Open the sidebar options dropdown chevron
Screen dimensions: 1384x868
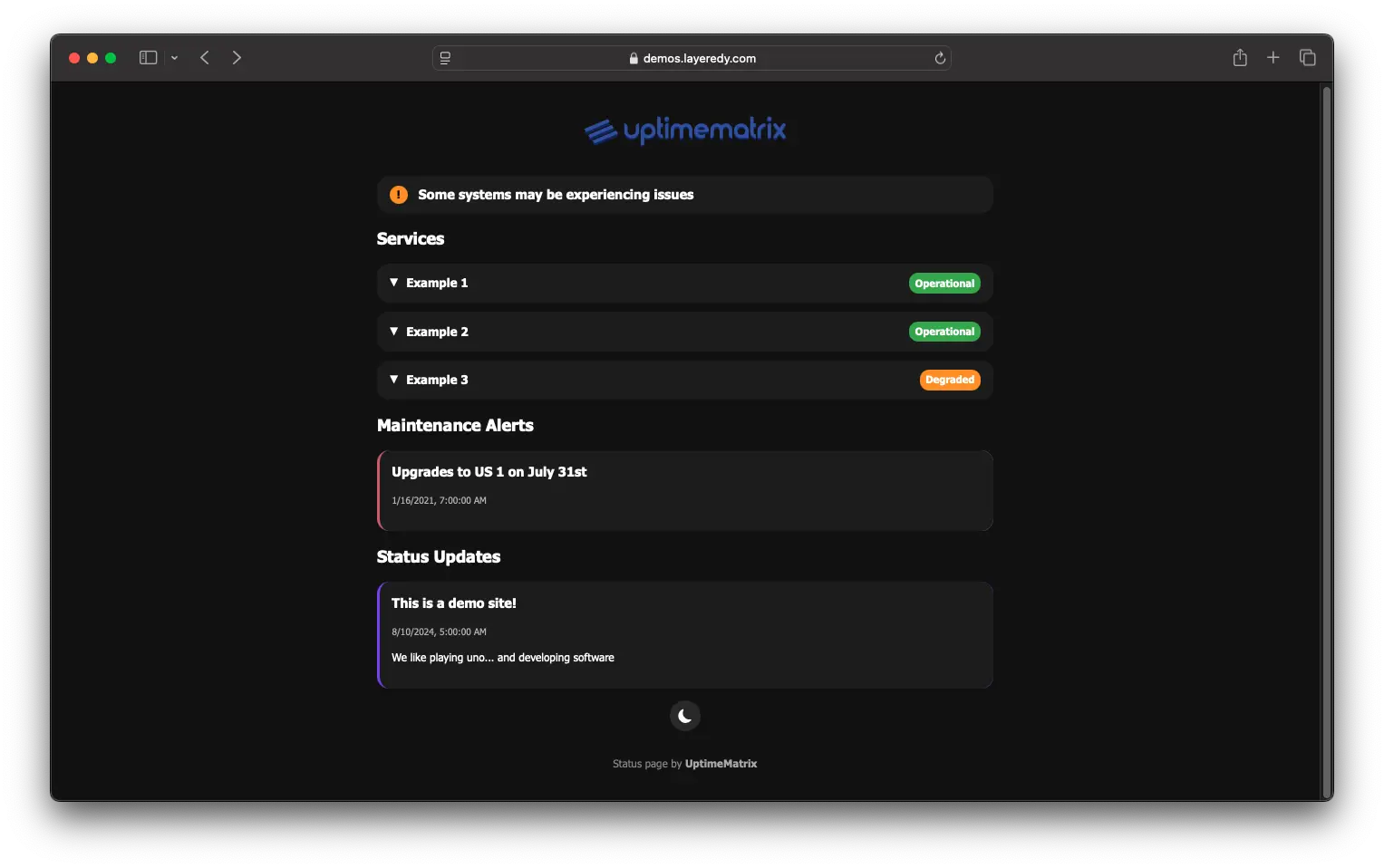174,58
